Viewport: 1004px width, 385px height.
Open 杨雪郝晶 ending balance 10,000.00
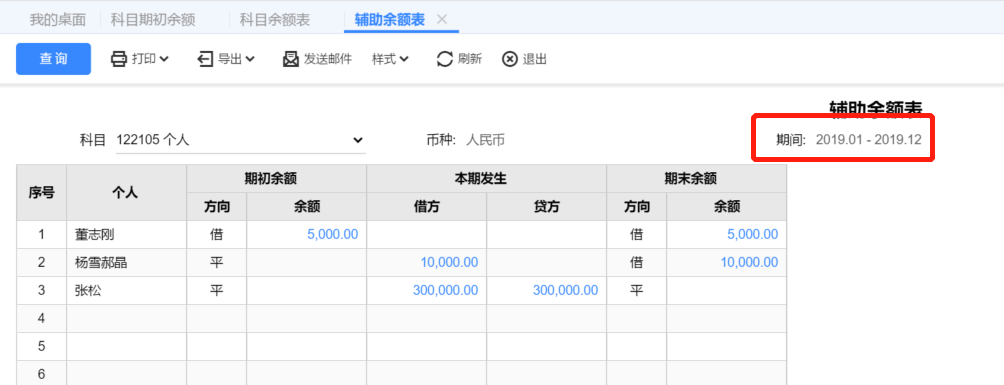[x=749, y=262]
